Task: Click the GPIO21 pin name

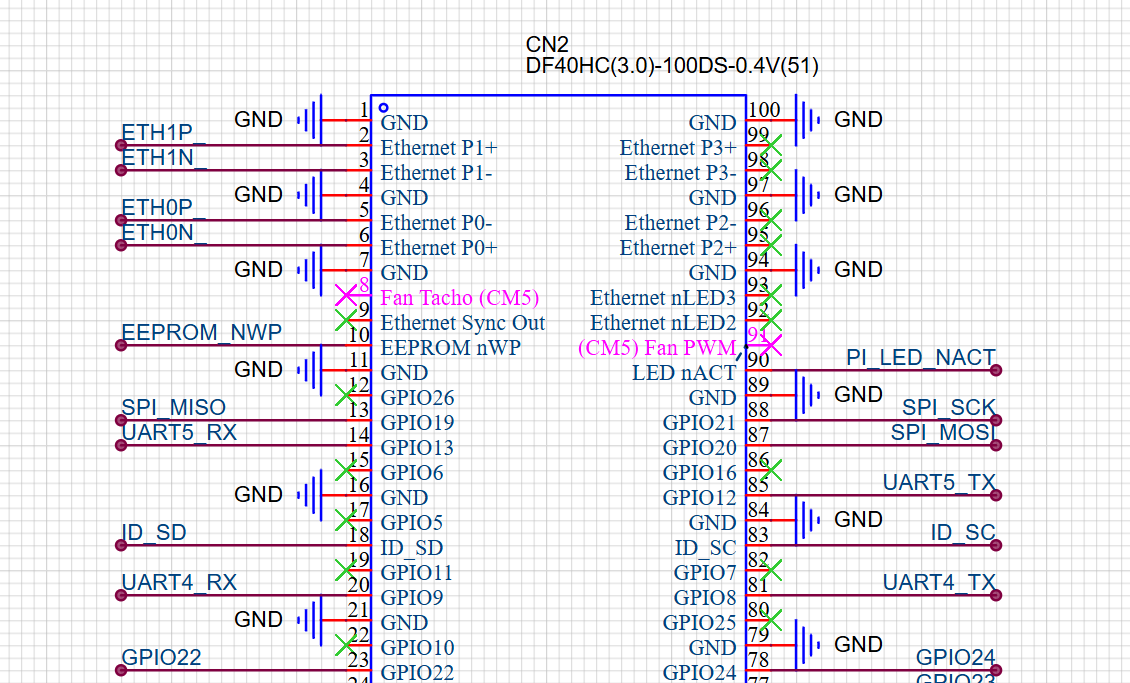Action: click(x=699, y=423)
